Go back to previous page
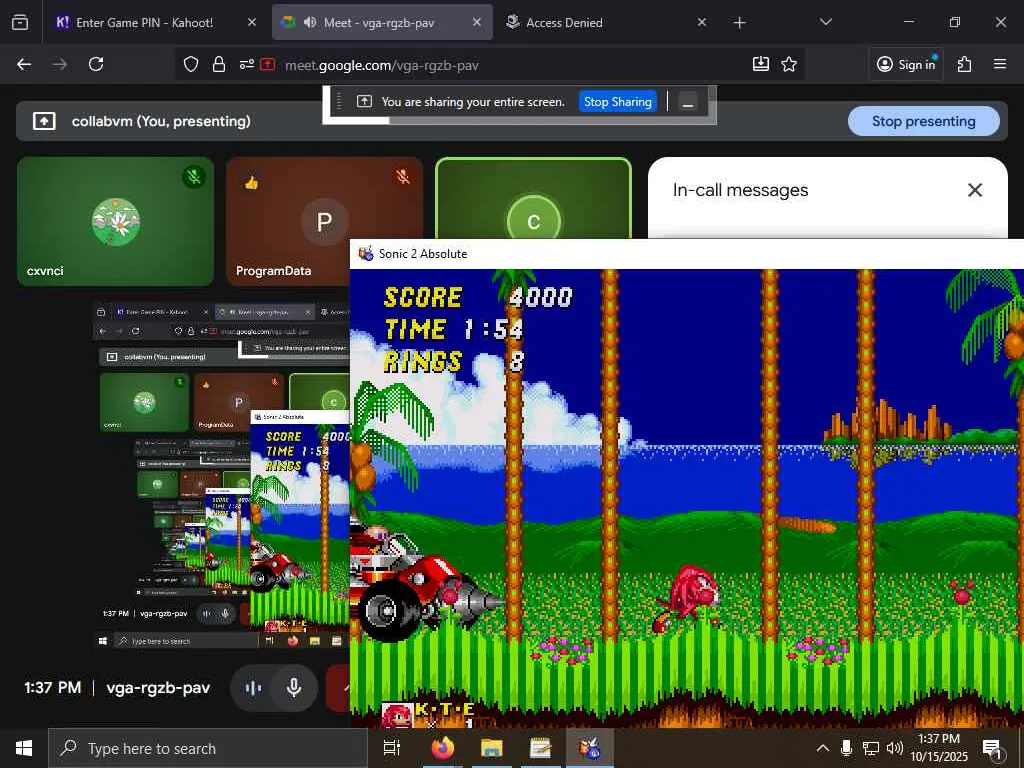The image size is (1024, 768). 24,64
